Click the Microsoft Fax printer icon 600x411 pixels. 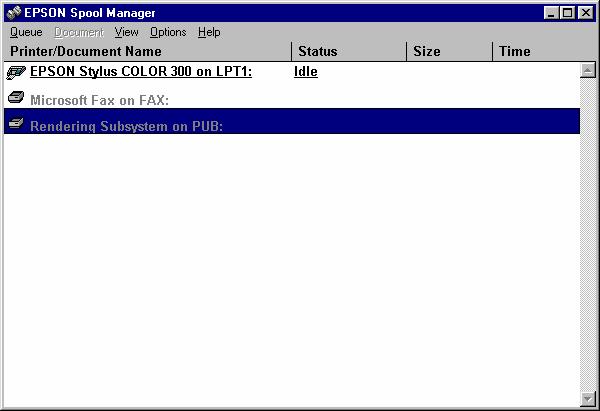click(16, 97)
